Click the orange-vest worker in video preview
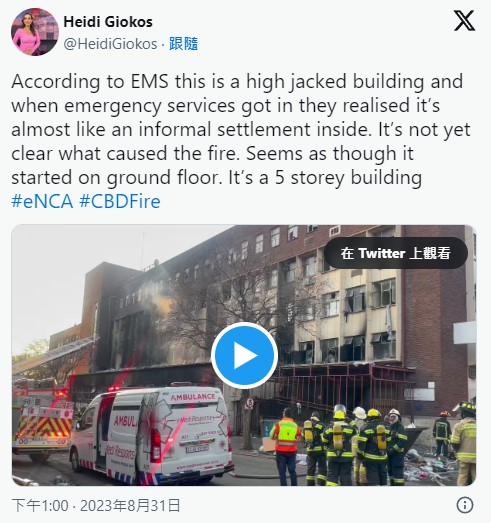Screen dimensions: 491x523 [286, 446]
